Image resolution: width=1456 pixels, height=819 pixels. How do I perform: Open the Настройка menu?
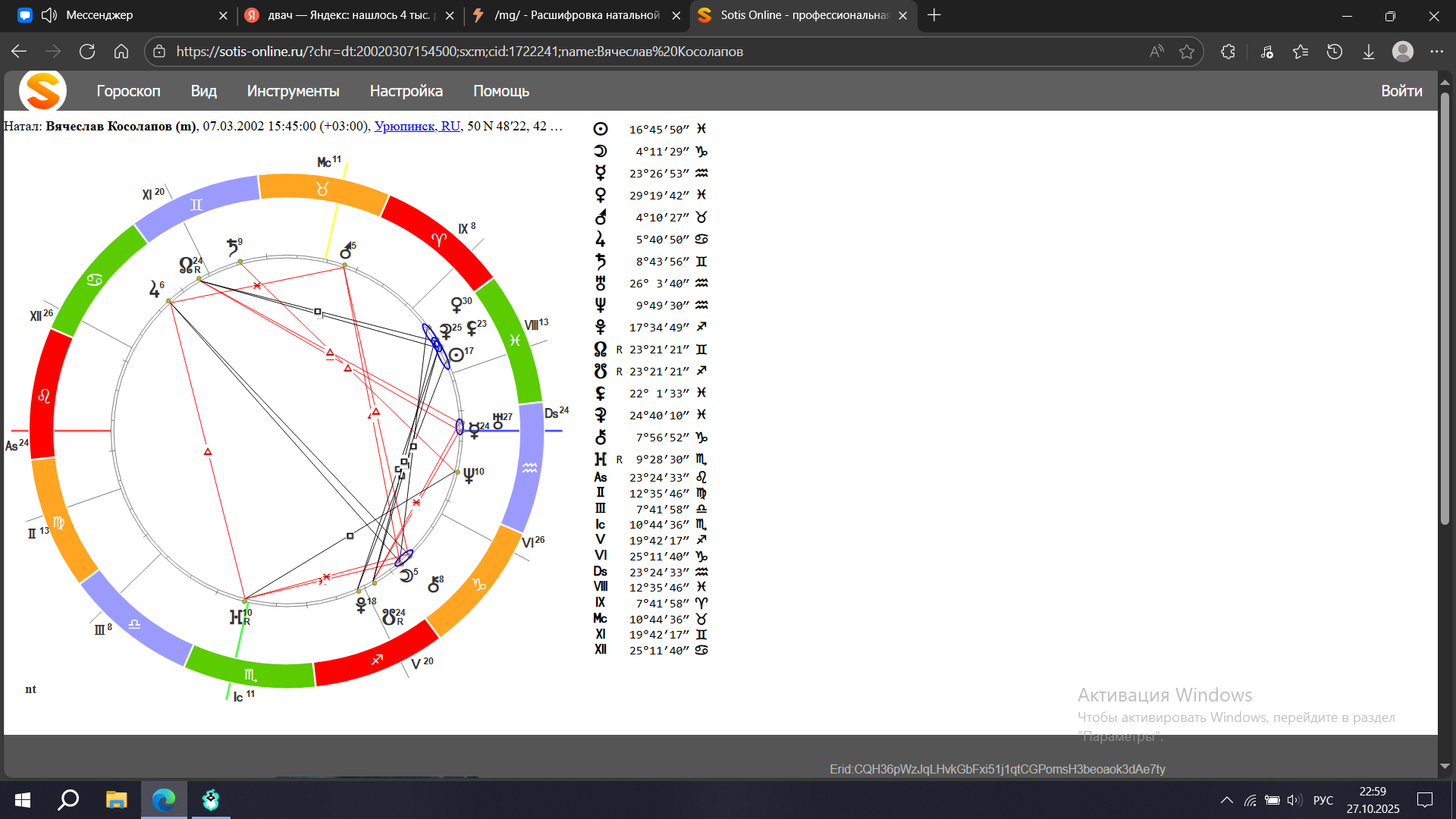coord(406,91)
